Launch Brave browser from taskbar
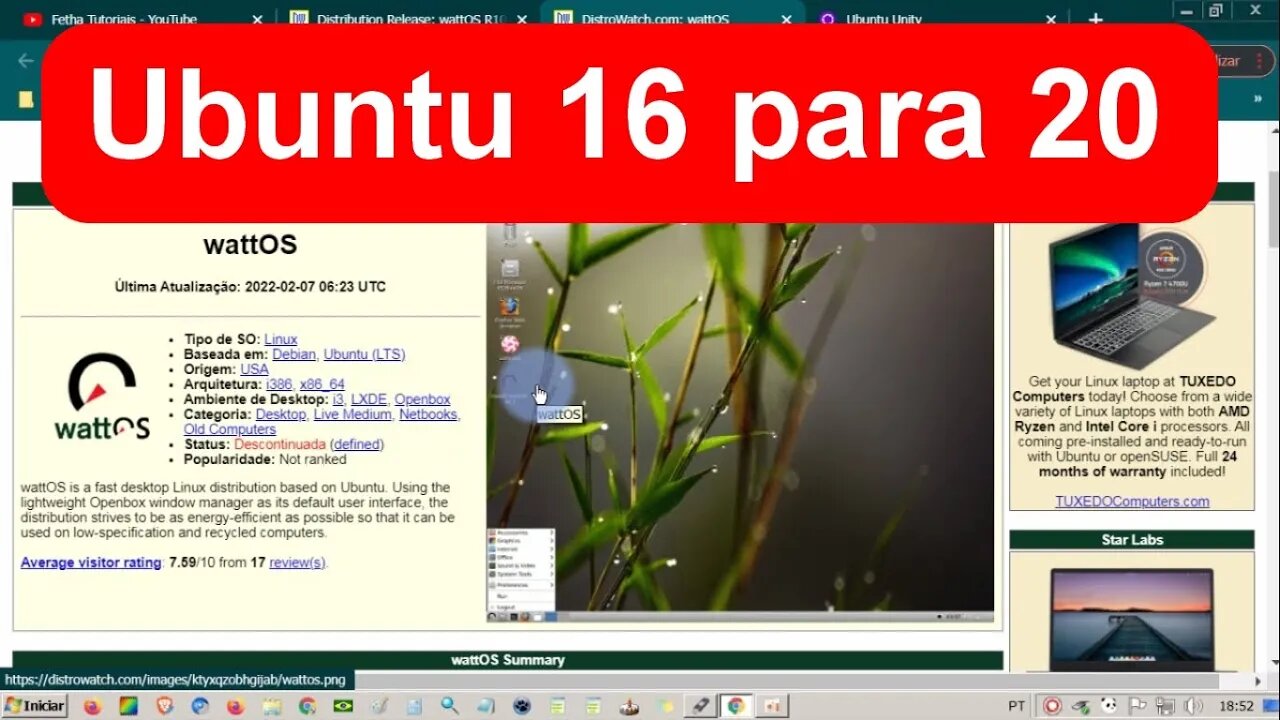The width and height of the screenshot is (1280, 720). coord(165,706)
